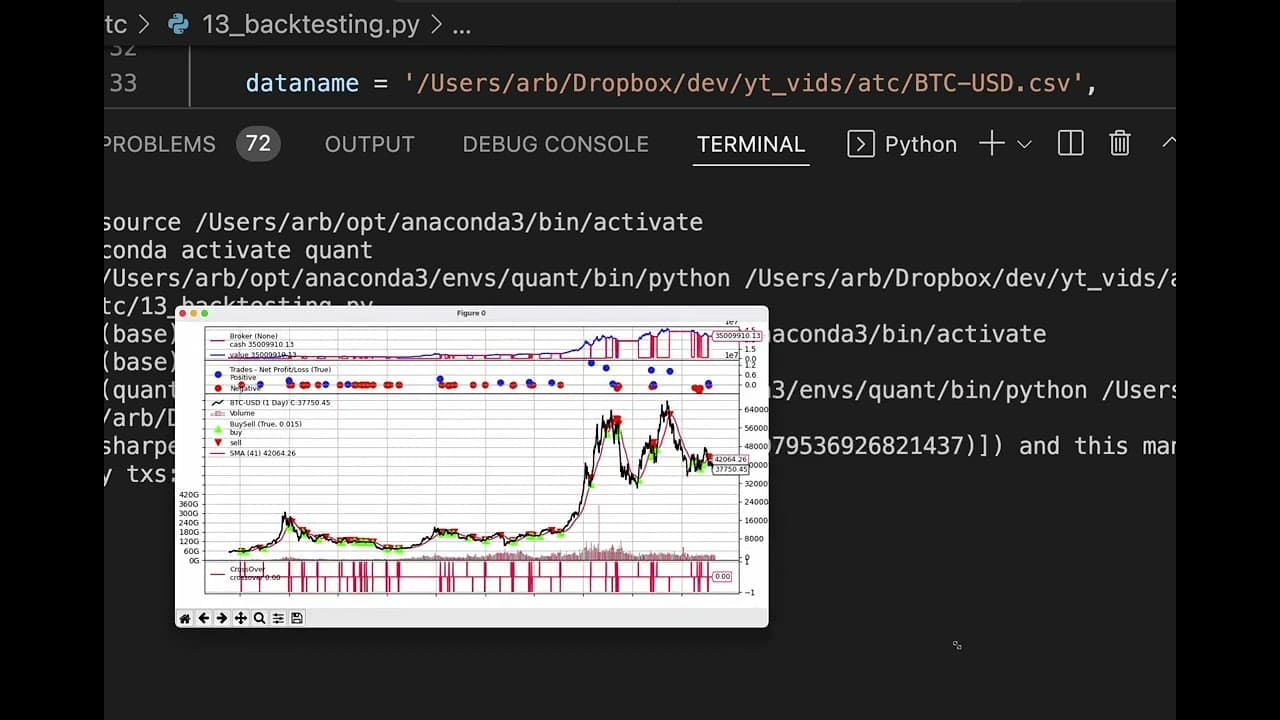Click the Python file icon in breadcrumb
This screenshot has height=720, width=1280.
click(x=179, y=24)
